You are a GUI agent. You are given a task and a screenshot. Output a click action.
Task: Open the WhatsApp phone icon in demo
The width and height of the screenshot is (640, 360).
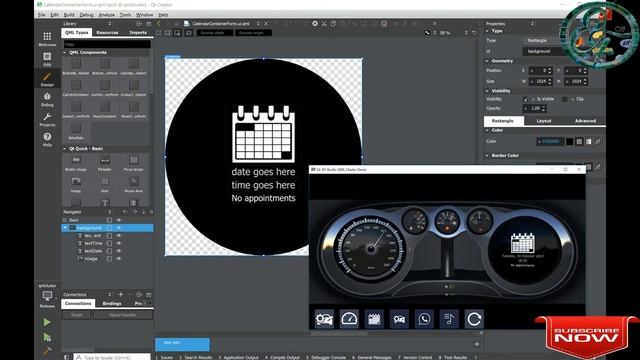point(424,319)
